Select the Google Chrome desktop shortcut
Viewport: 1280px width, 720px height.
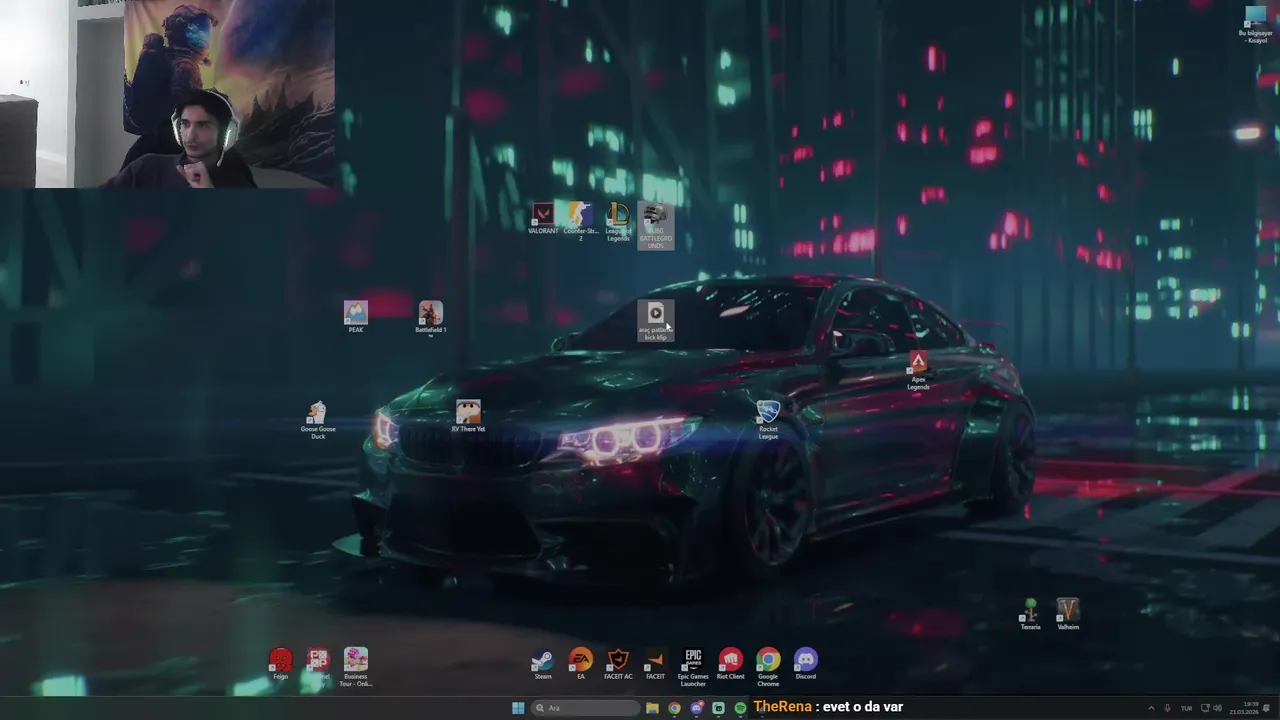[x=768, y=667]
